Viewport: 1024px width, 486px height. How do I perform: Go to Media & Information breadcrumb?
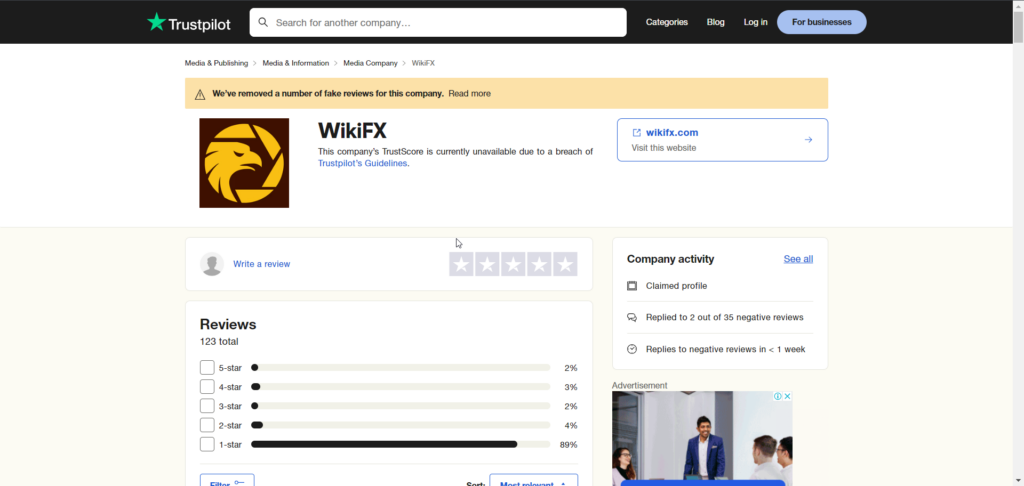click(296, 63)
